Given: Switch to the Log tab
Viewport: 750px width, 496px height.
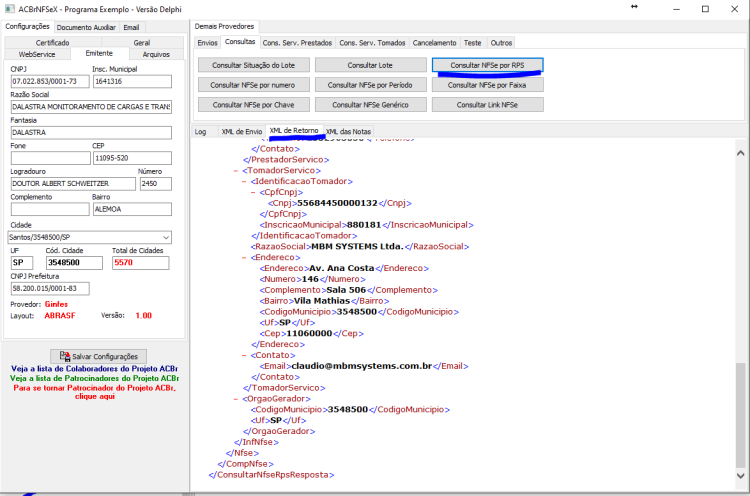Looking at the screenshot, I should point(200,132).
